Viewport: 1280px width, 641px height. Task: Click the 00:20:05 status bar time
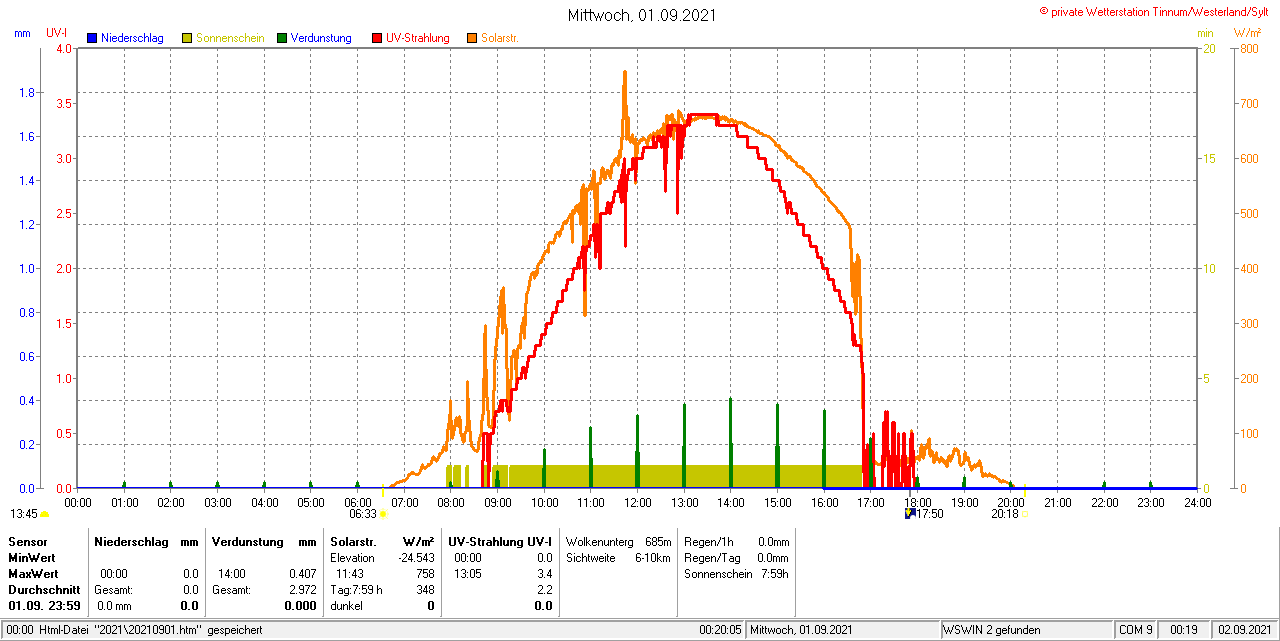point(721,630)
